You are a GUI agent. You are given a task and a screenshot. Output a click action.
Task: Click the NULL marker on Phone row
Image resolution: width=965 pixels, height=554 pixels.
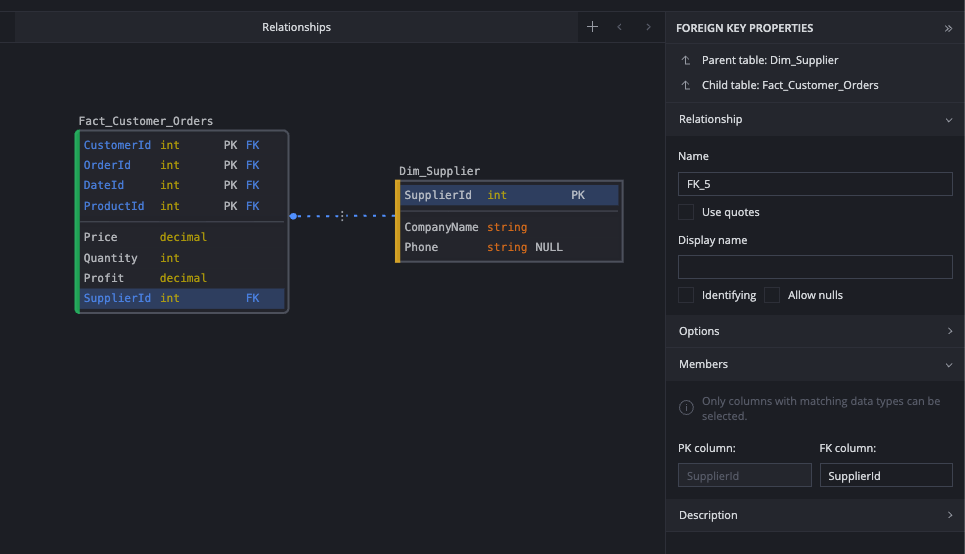[x=549, y=247]
